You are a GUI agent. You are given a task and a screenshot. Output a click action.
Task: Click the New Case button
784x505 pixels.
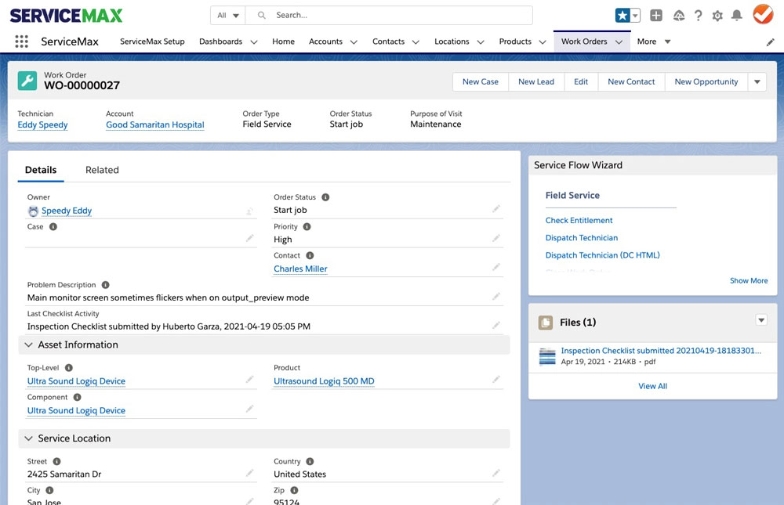(480, 82)
